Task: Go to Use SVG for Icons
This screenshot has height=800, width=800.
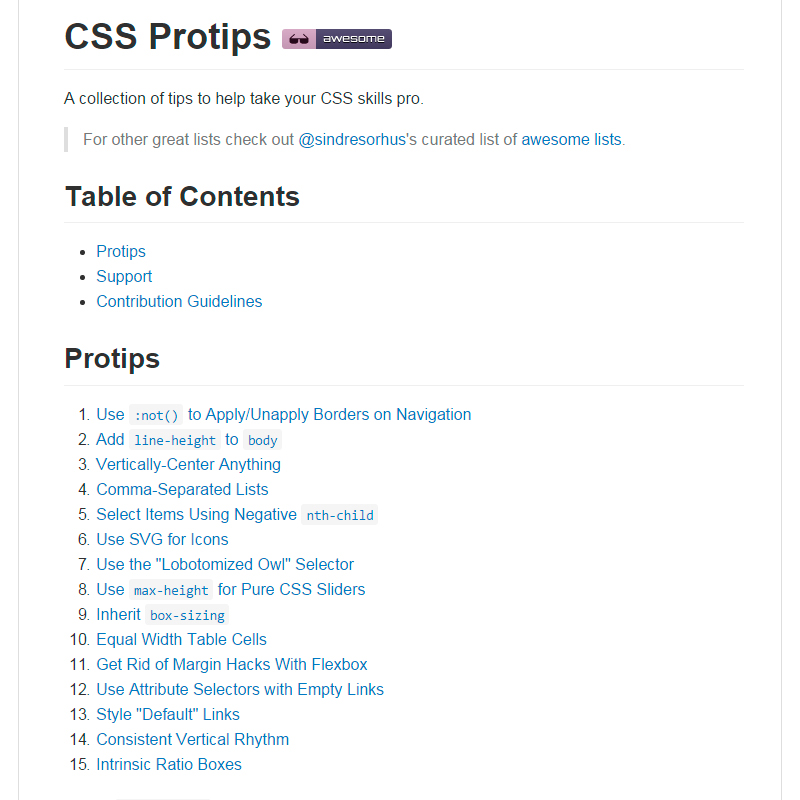Action: [x=162, y=539]
